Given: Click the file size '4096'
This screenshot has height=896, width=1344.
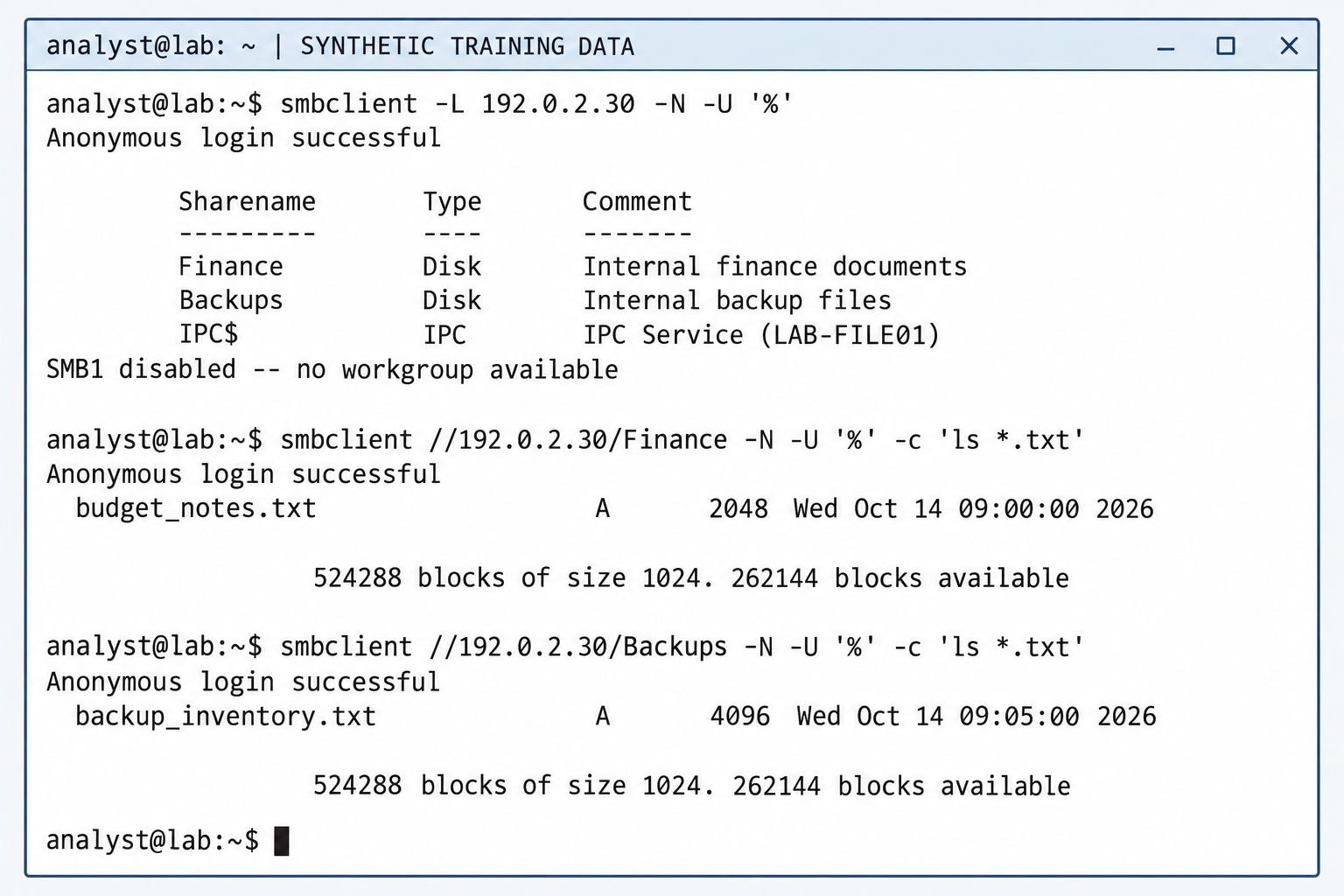Looking at the screenshot, I should [740, 717].
